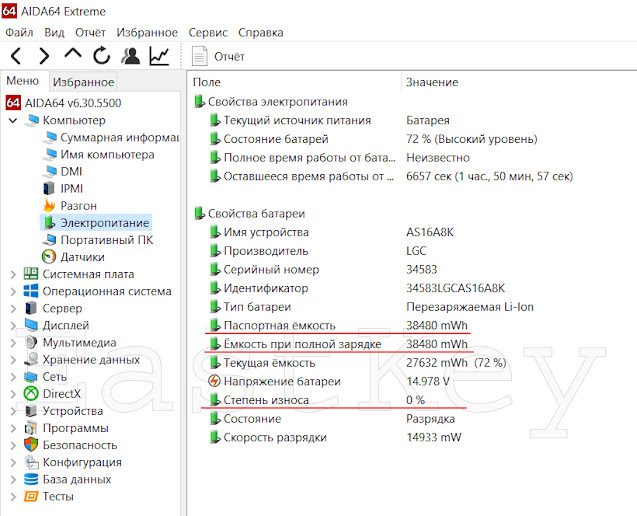
Task: Open user management toolbar icon
Action: tap(130, 56)
